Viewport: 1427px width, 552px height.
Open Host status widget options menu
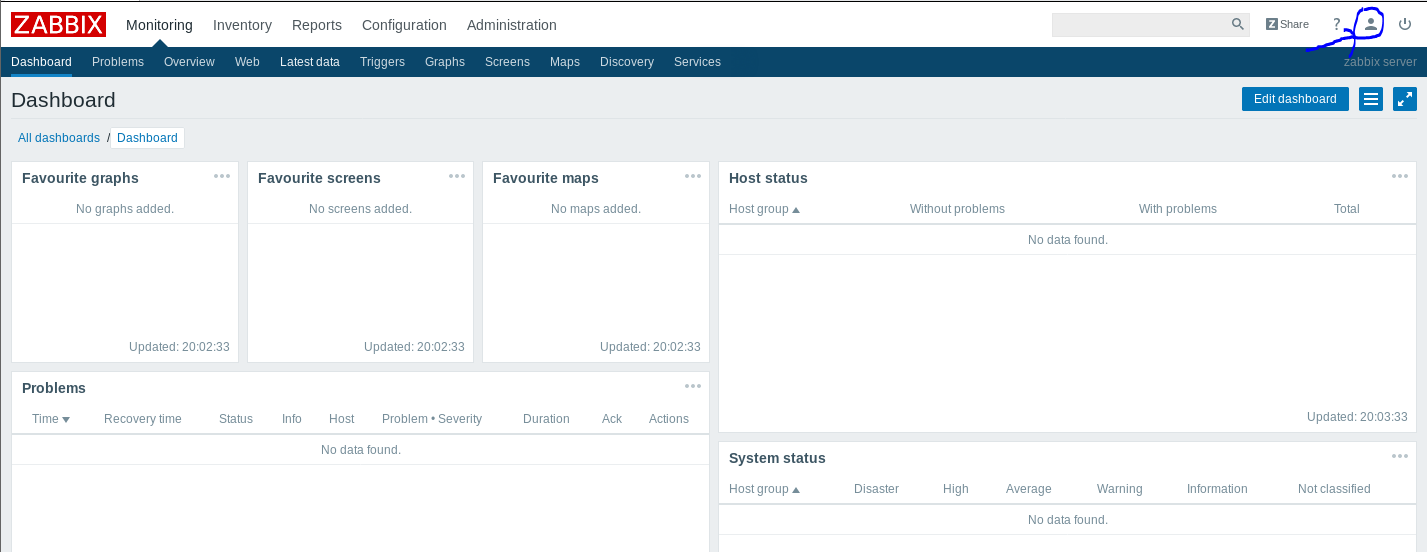(x=1399, y=176)
